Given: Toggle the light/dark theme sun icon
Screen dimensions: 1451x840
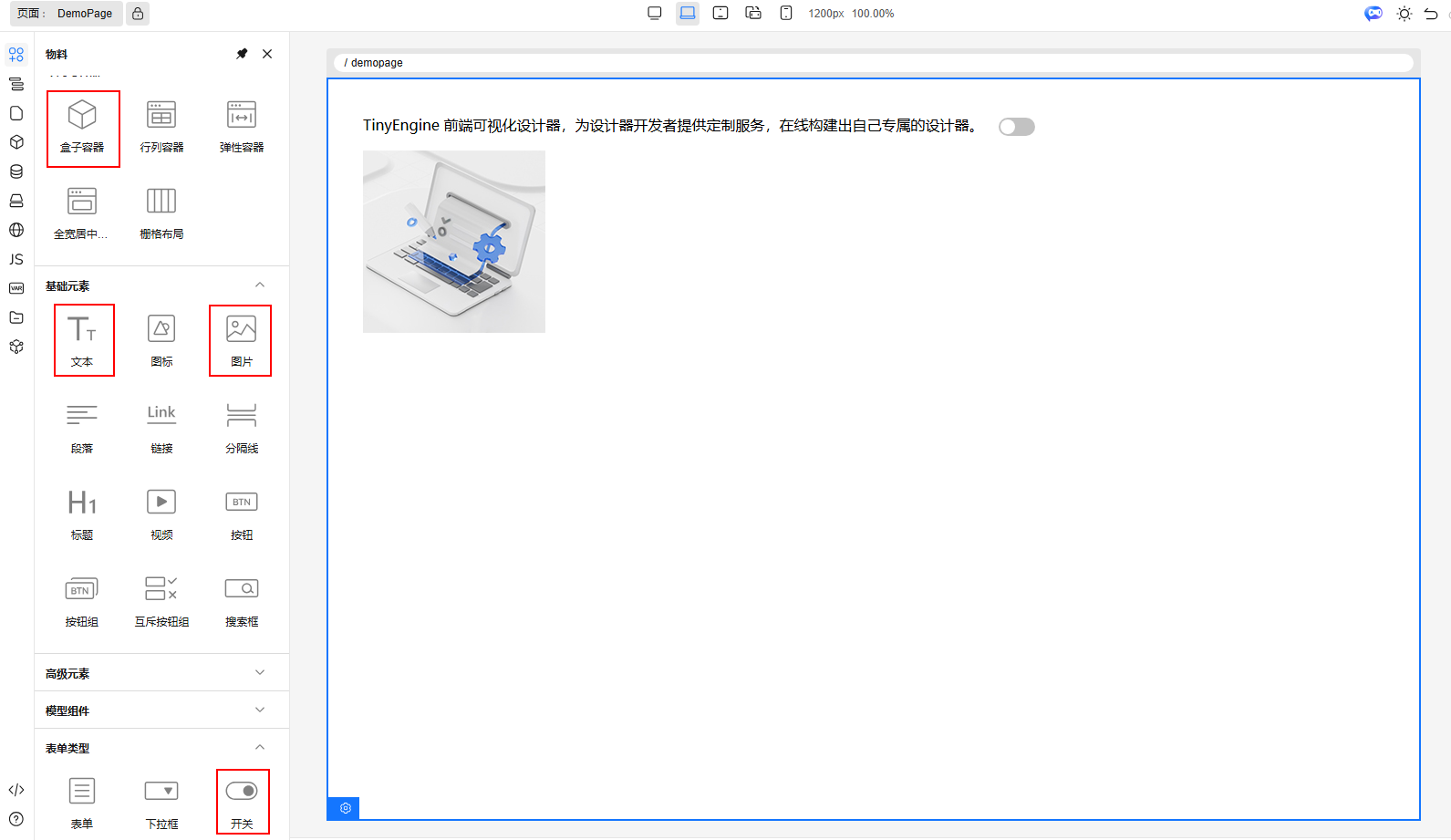Looking at the screenshot, I should coord(1404,14).
